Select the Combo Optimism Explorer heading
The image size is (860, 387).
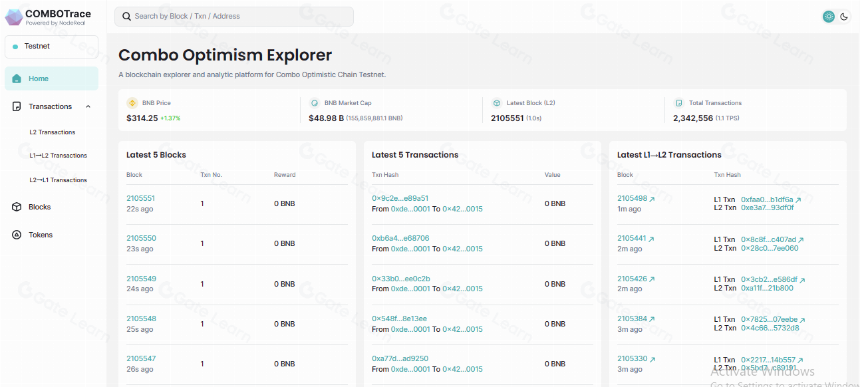tap(225, 55)
